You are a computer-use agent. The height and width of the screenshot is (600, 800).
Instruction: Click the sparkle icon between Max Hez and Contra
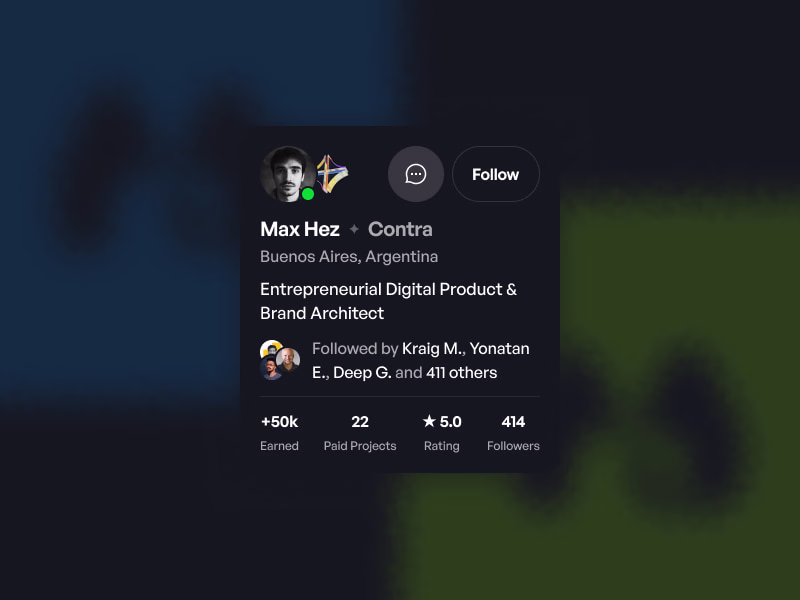pyautogui.click(x=354, y=230)
